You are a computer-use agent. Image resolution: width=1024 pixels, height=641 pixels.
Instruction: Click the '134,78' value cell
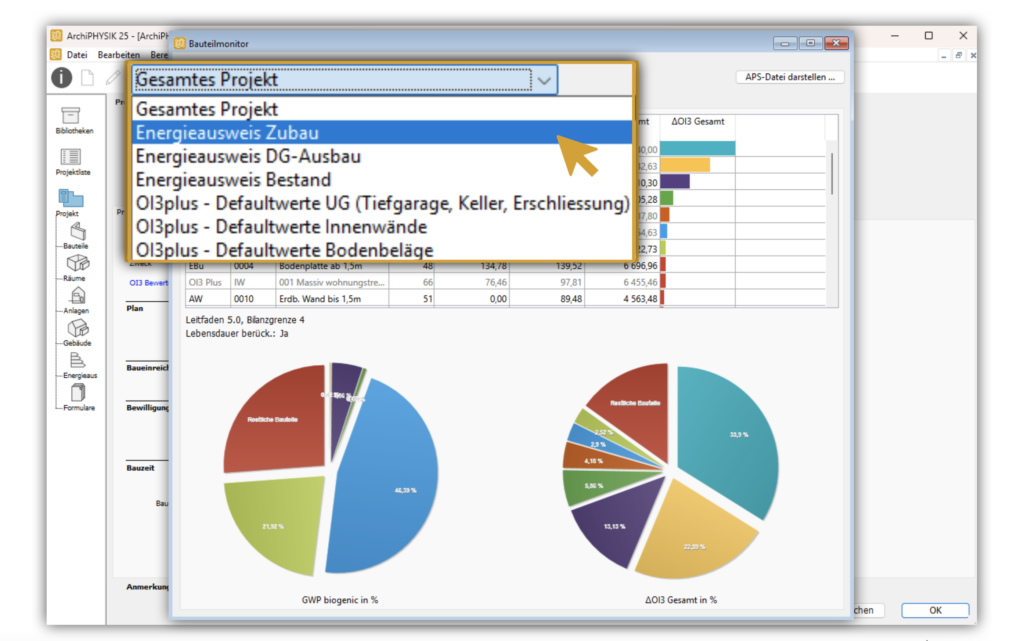point(472,266)
